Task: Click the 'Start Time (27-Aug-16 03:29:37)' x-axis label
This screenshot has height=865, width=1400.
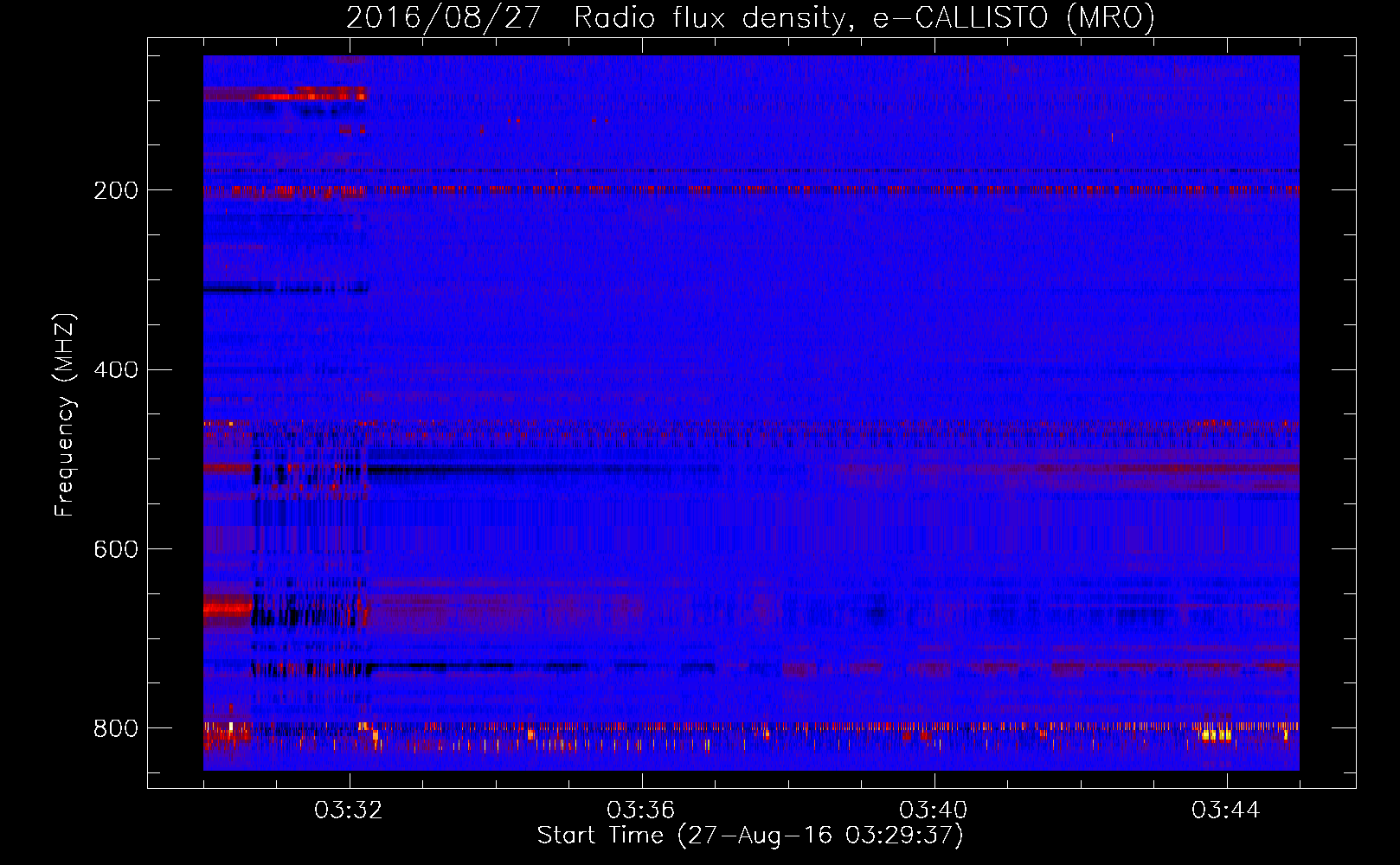Action: pyautogui.click(x=750, y=836)
